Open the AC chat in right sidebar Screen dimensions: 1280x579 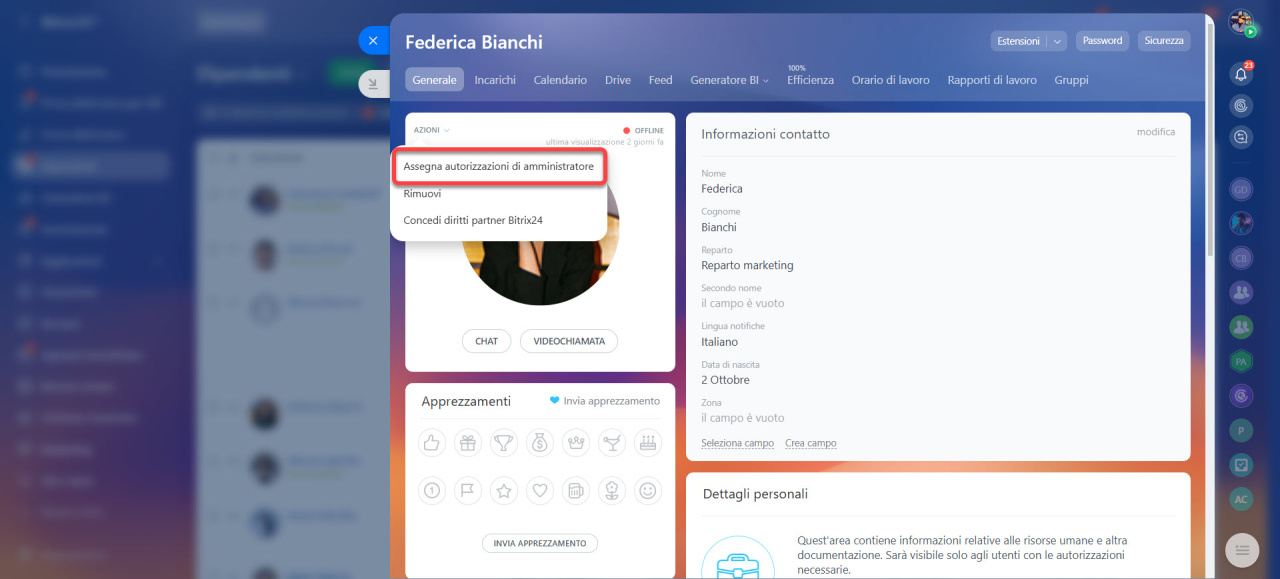[1241, 499]
